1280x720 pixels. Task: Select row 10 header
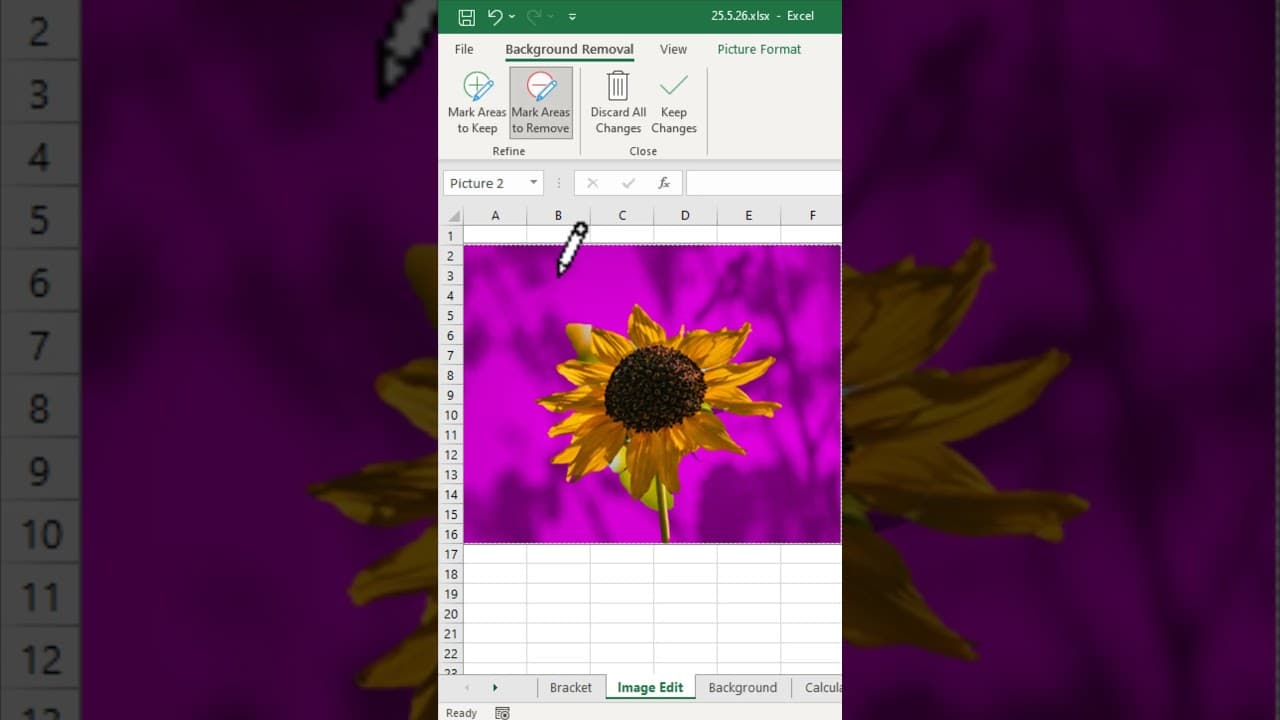tap(451, 415)
